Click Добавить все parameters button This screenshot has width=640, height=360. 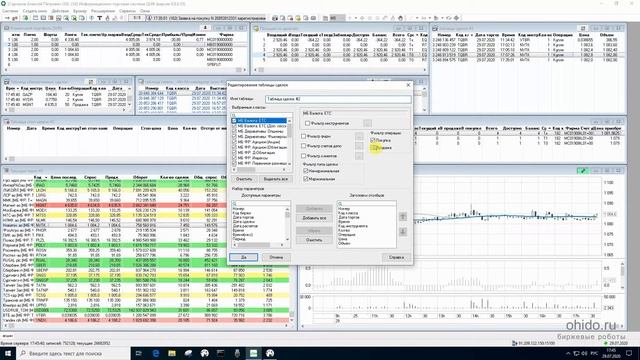pyautogui.click(x=314, y=218)
